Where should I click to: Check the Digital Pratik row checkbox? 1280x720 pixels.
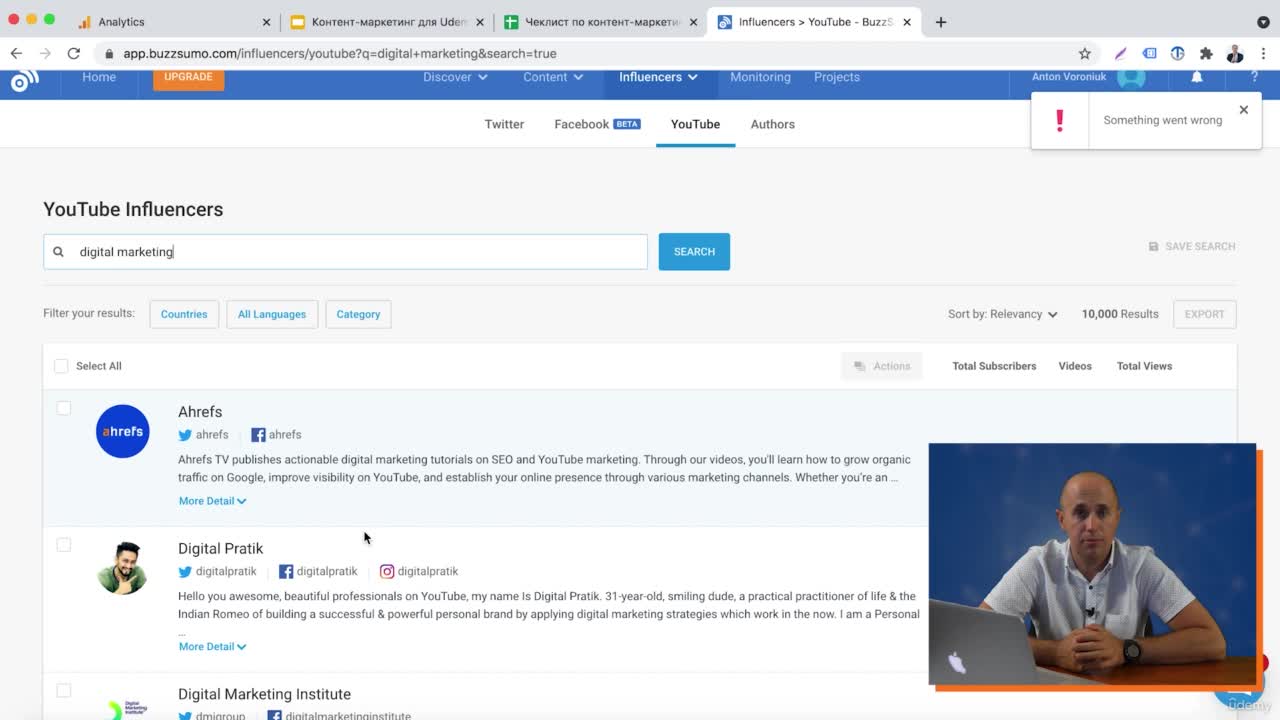pyautogui.click(x=64, y=545)
